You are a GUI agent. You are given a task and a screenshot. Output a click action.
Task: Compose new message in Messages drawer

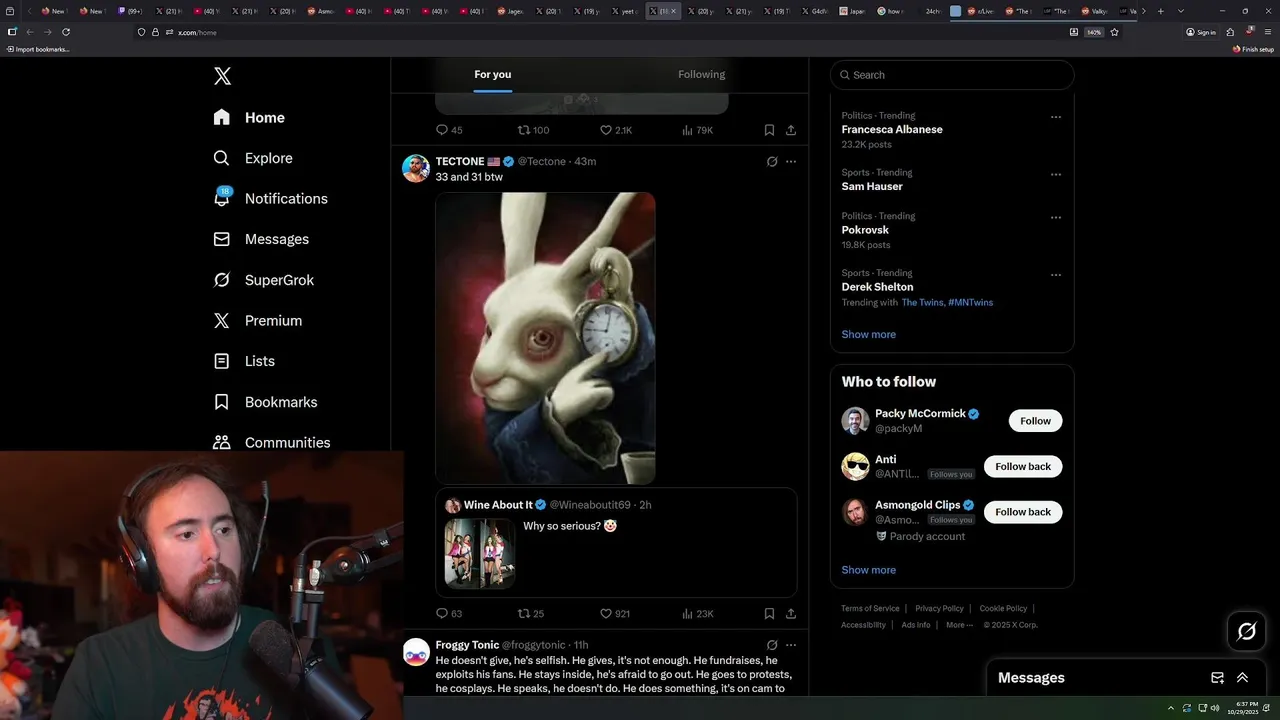[x=1217, y=678]
